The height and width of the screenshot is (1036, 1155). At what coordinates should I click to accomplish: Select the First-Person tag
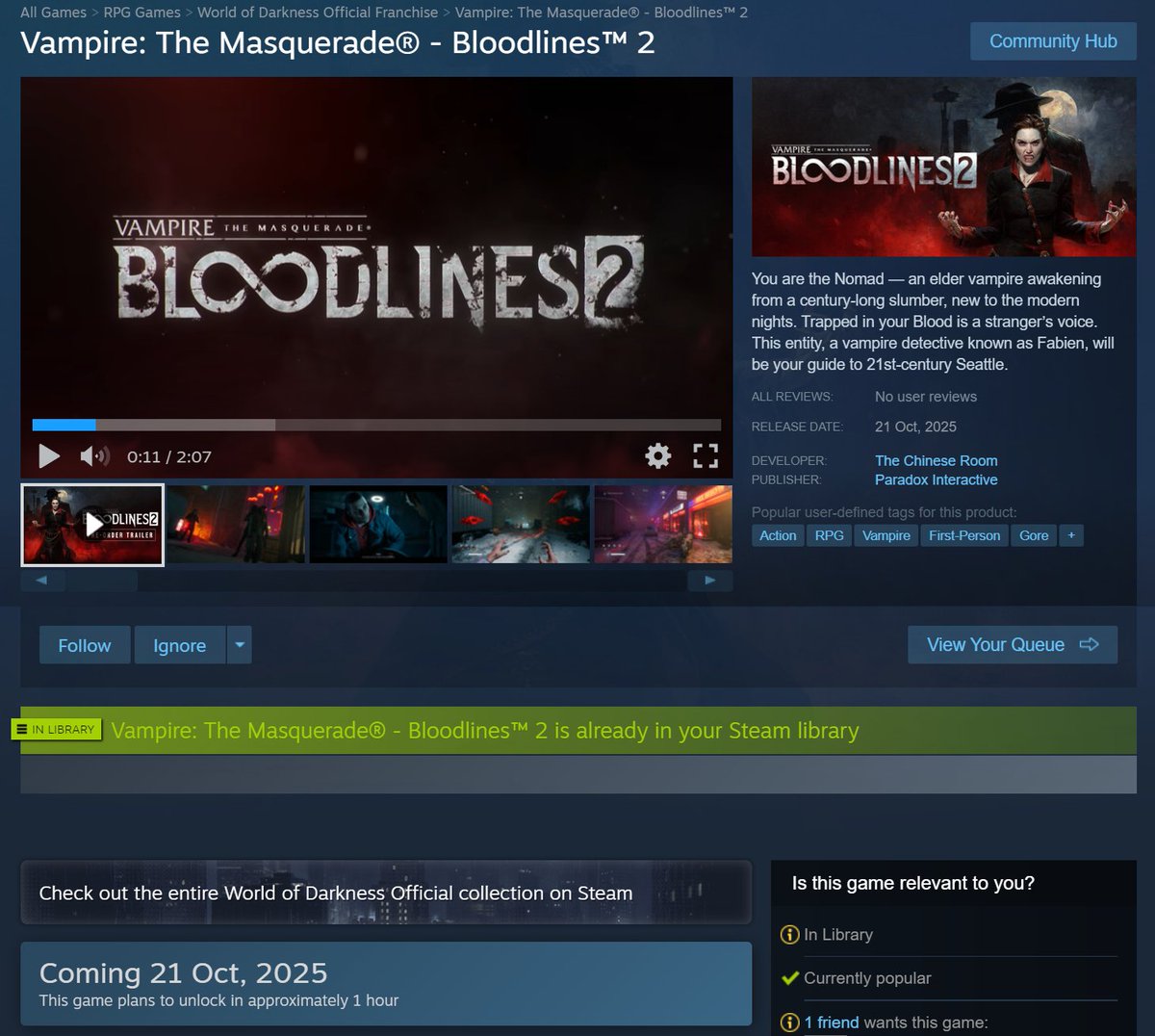(964, 535)
